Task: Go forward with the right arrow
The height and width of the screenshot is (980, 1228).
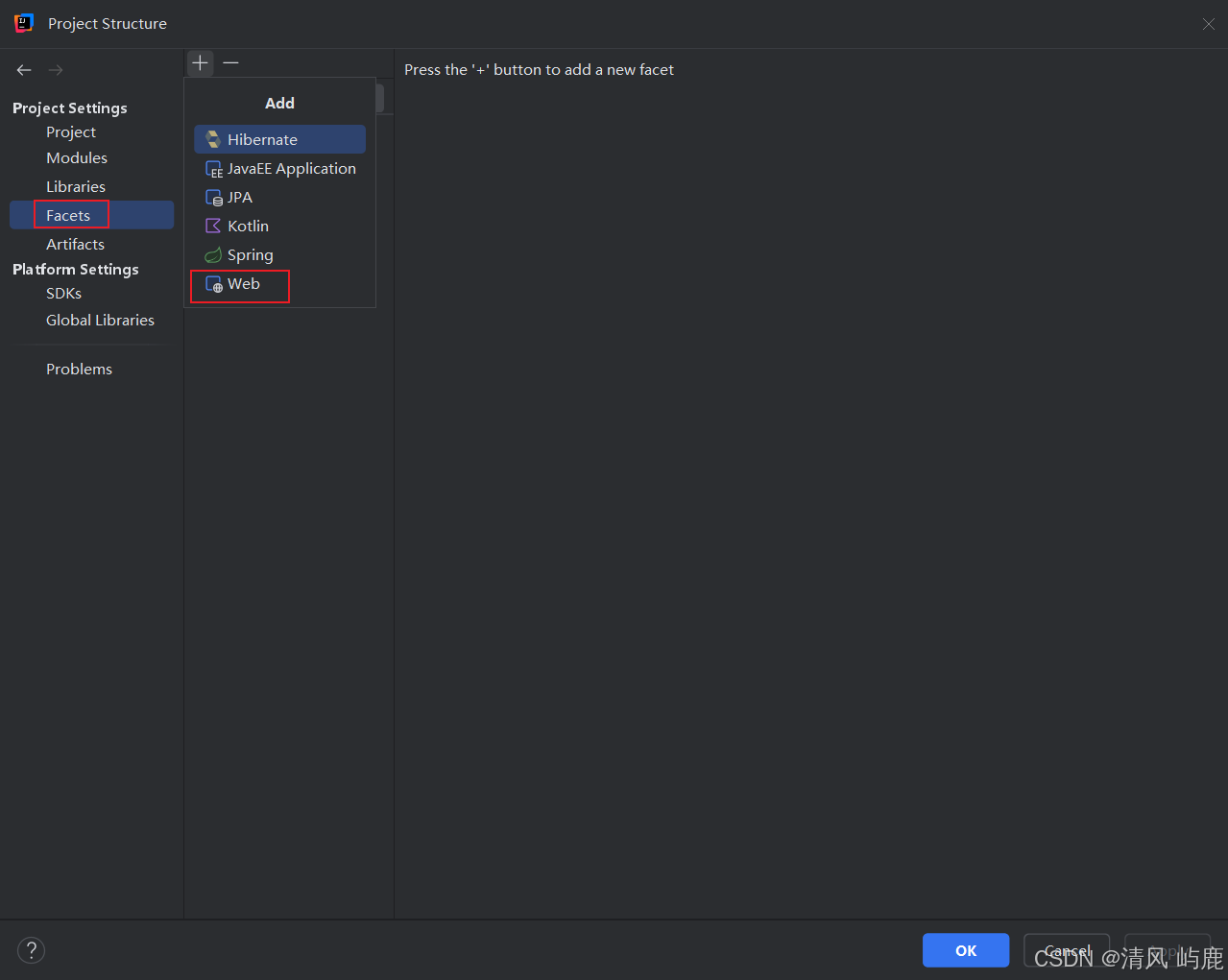Action: (56, 70)
